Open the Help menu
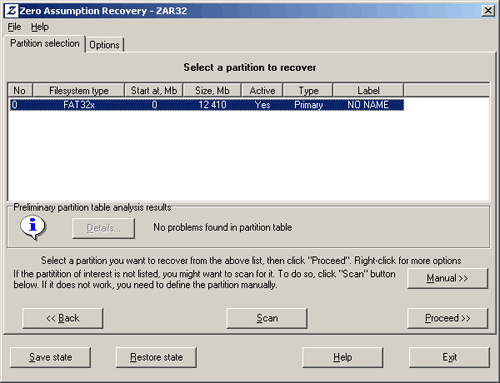 [x=40, y=27]
